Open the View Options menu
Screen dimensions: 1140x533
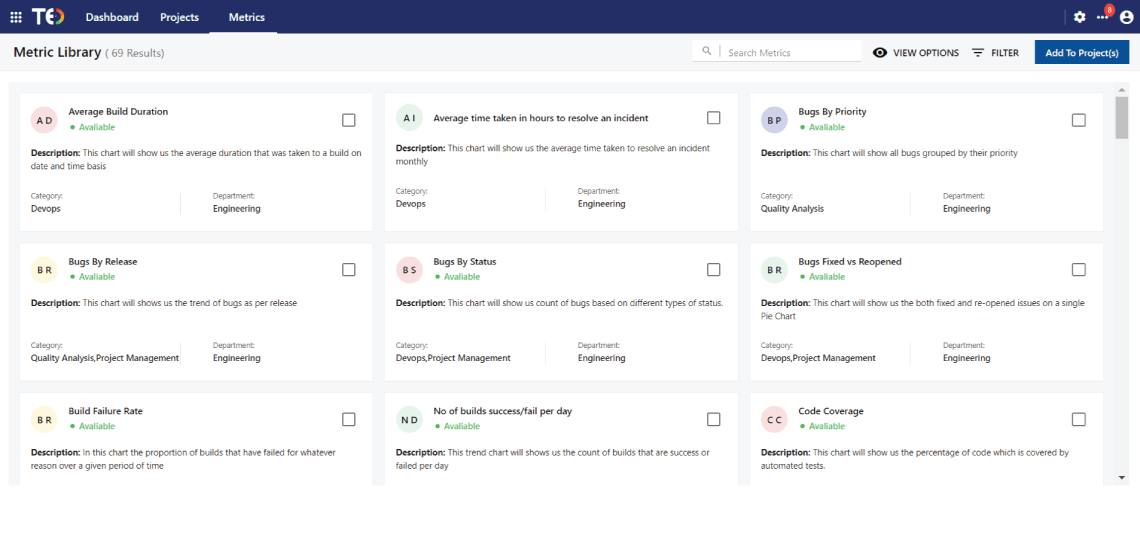coord(915,53)
